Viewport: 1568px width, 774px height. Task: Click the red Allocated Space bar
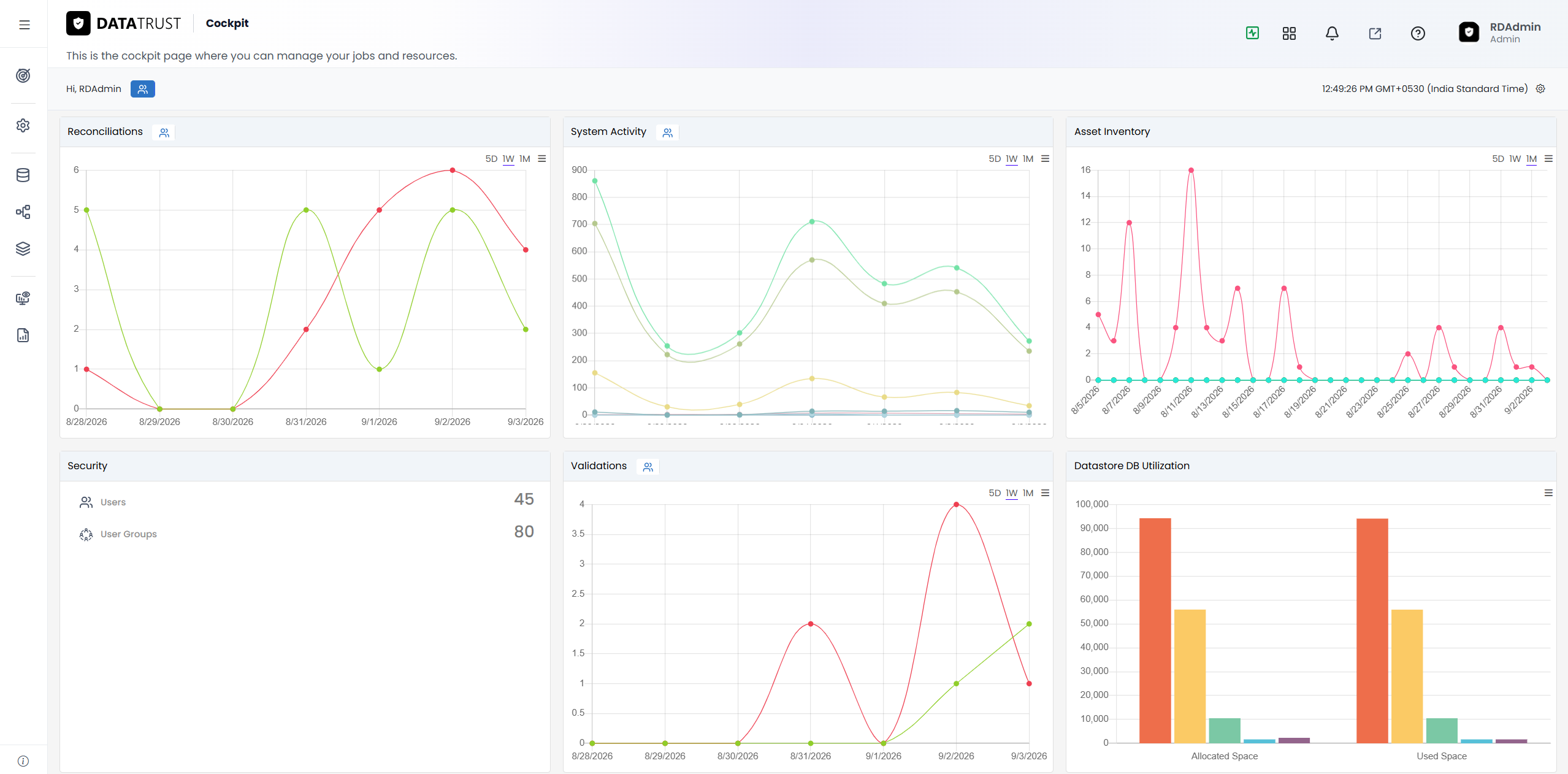pyautogui.click(x=1155, y=630)
